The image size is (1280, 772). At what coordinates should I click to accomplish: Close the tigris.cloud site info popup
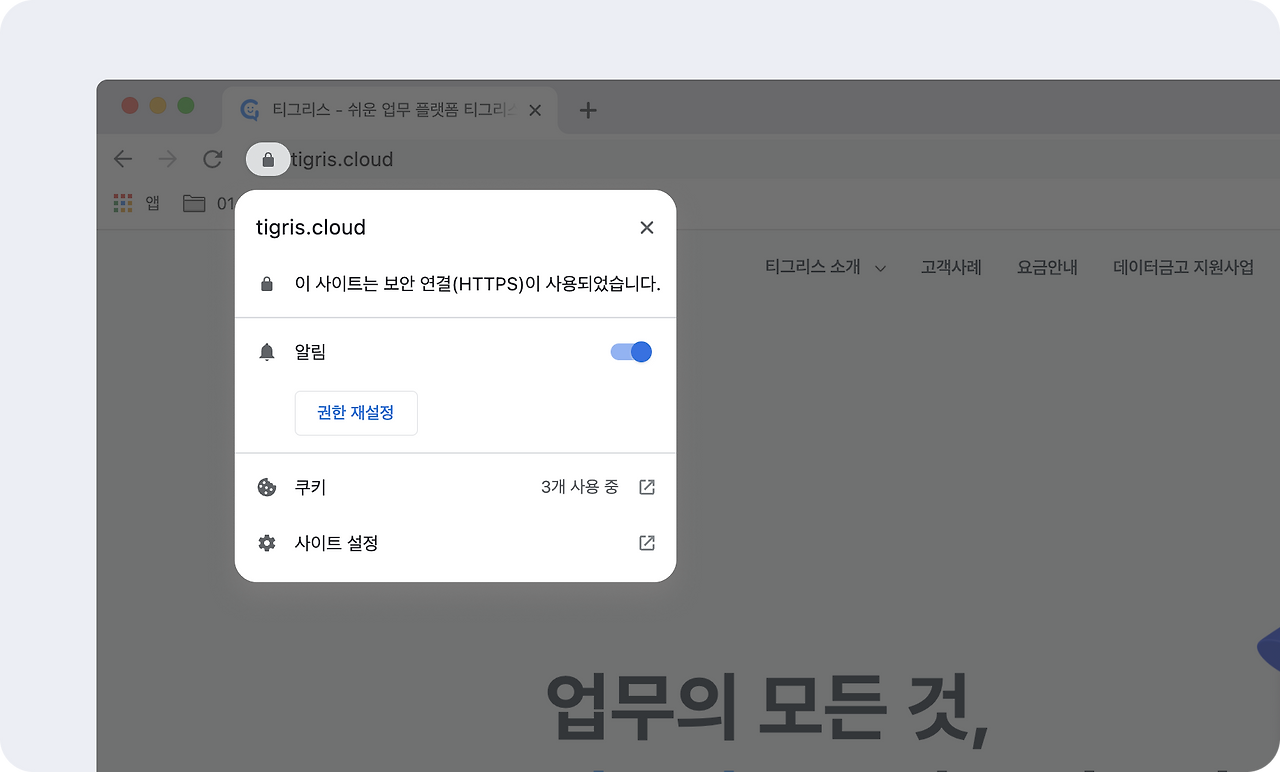[x=647, y=228]
